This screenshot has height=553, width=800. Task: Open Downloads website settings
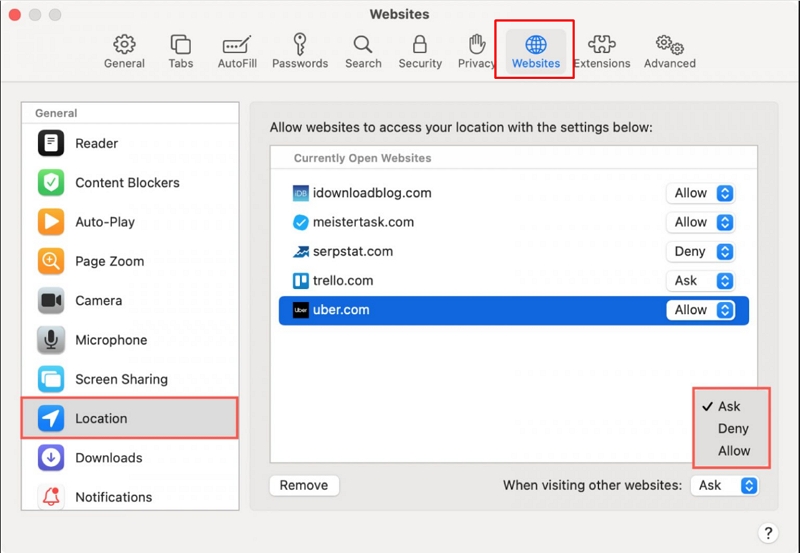coord(130,458)
